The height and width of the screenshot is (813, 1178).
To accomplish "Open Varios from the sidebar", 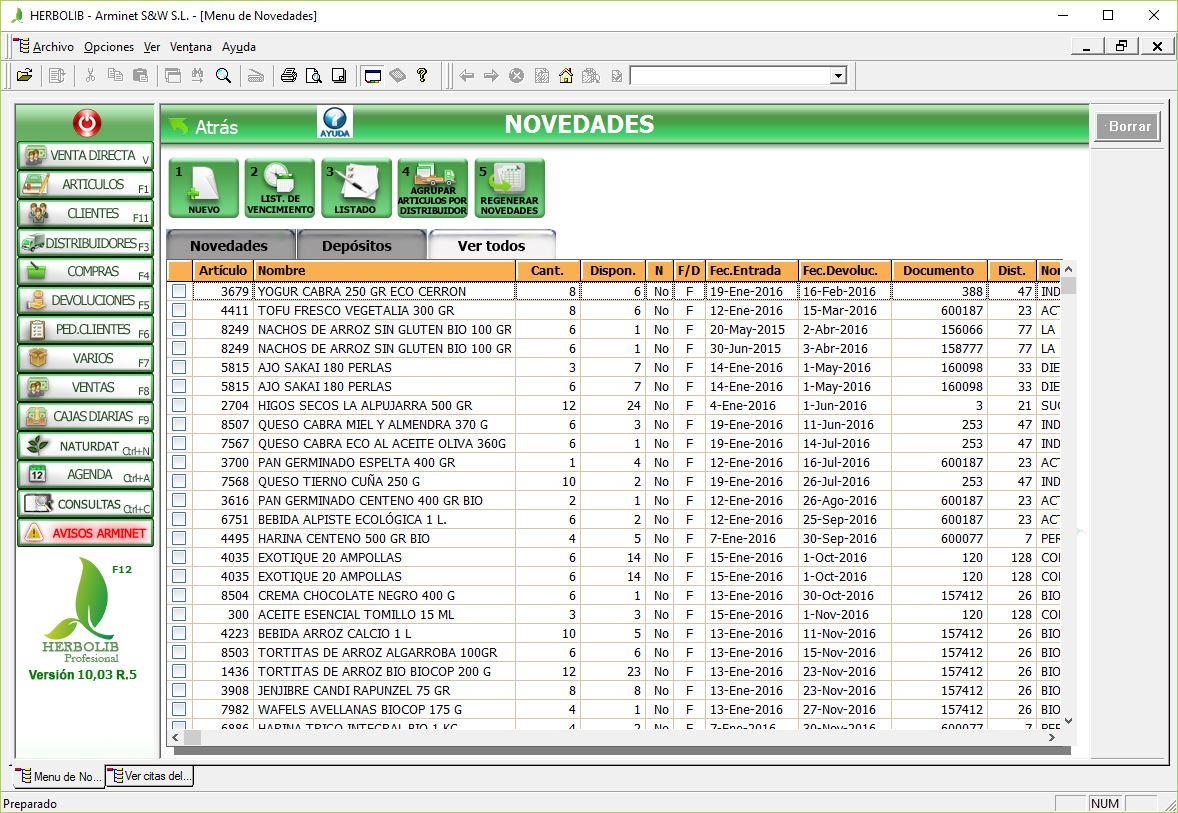I will click(86, 358).
